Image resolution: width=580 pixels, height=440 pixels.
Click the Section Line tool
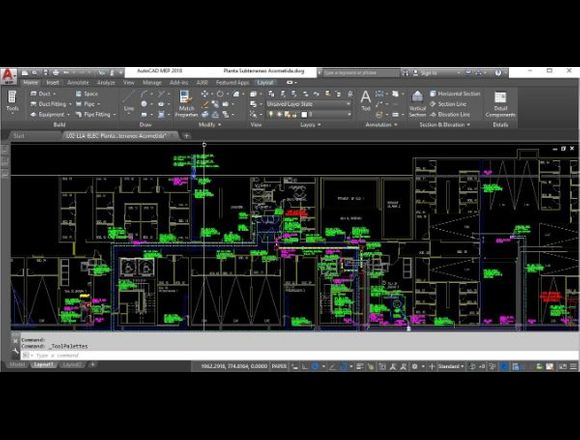coord(448,104)
